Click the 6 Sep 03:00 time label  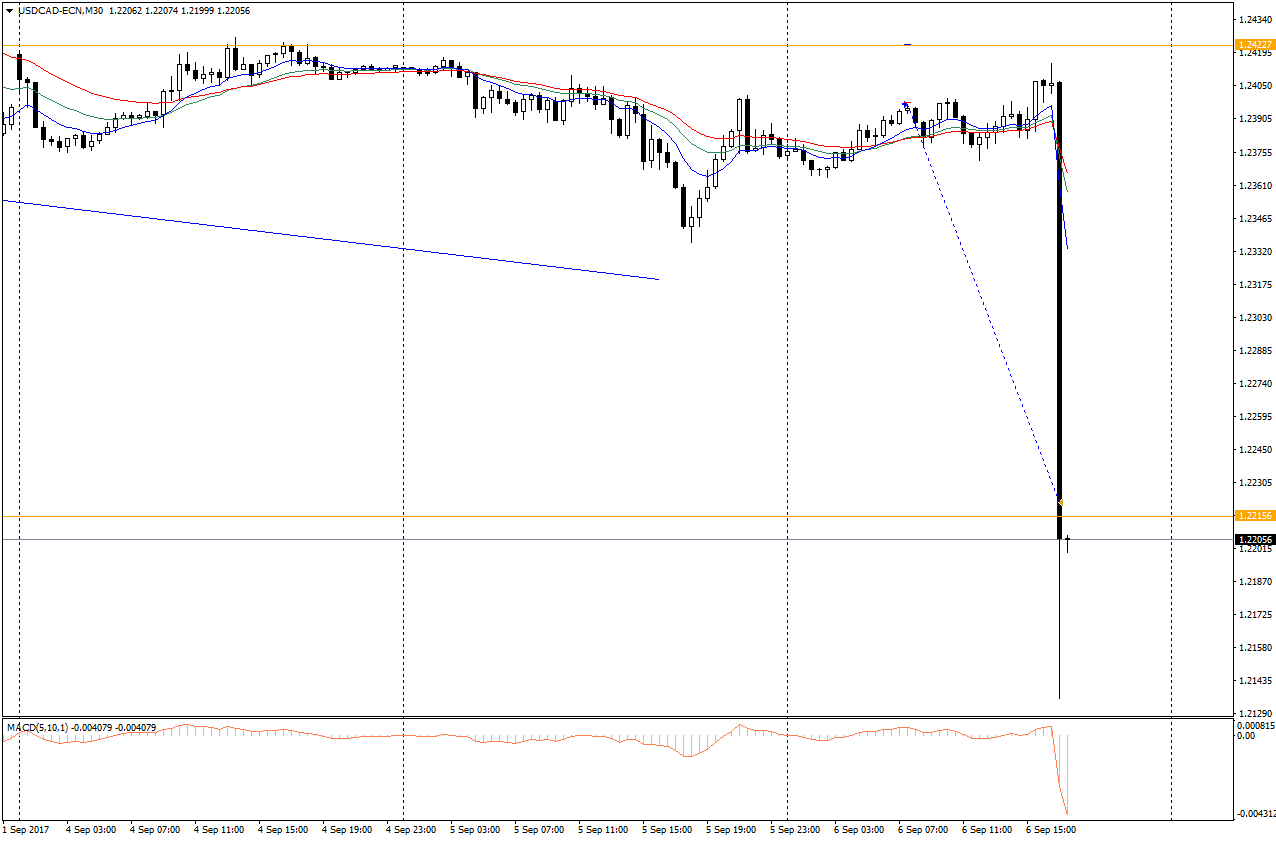point(859,829)
